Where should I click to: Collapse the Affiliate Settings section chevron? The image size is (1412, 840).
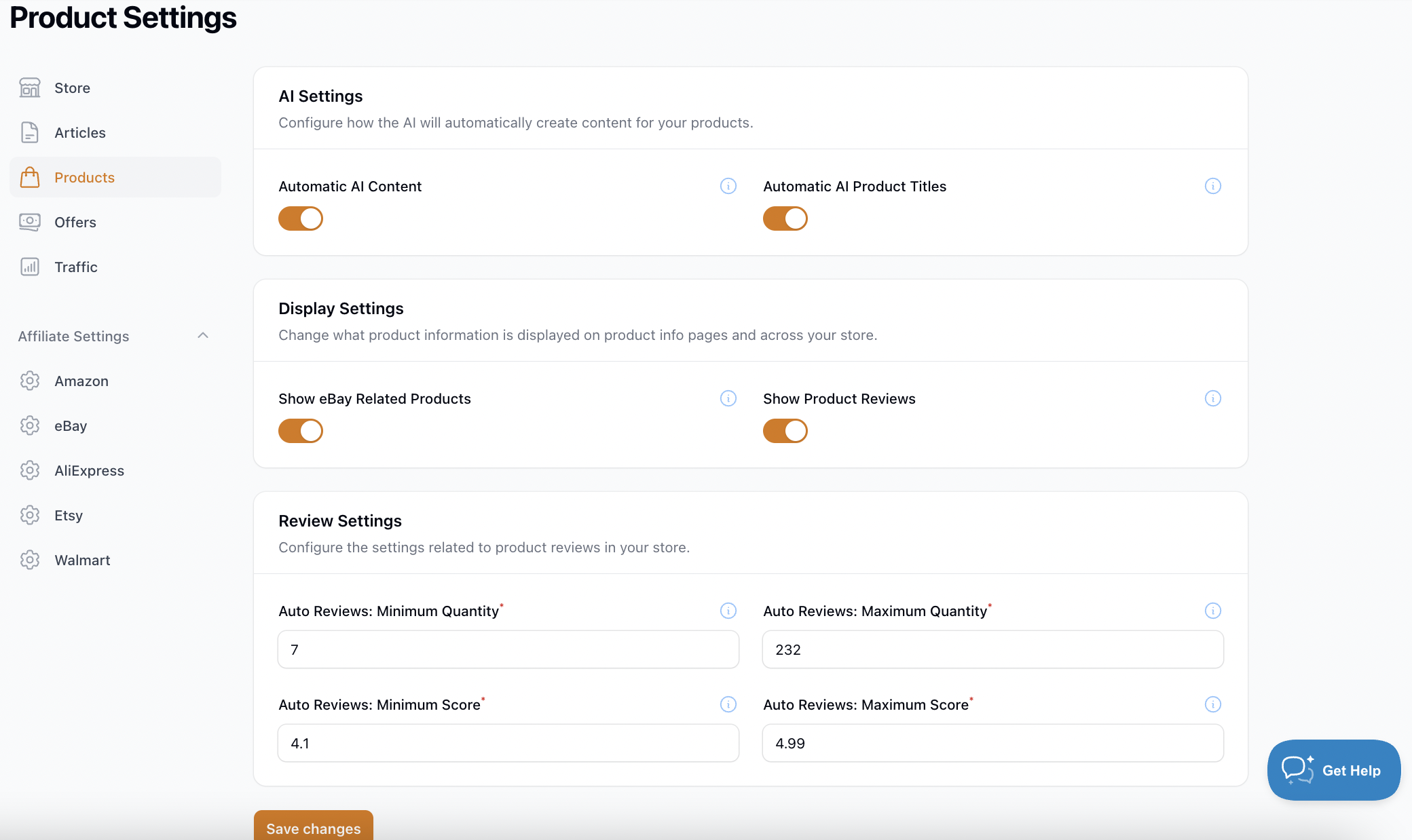(203, 336)
